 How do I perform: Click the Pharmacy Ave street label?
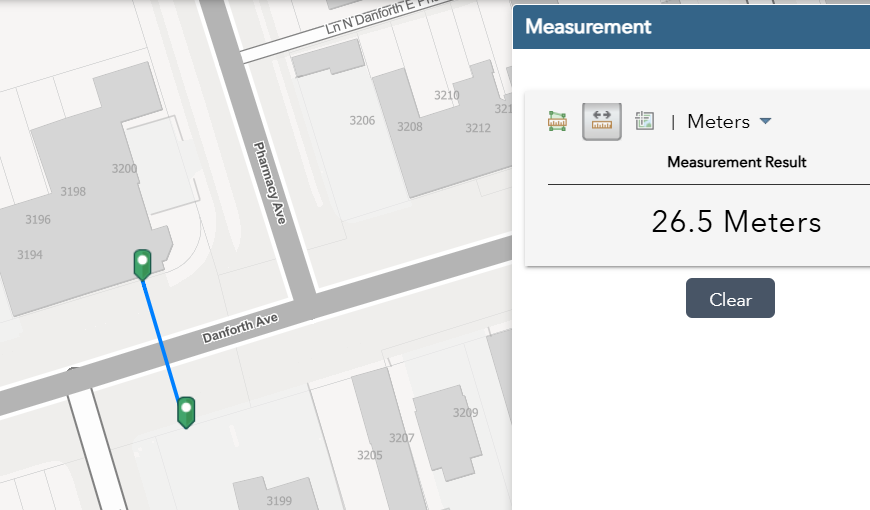click(x=270, y=182)
